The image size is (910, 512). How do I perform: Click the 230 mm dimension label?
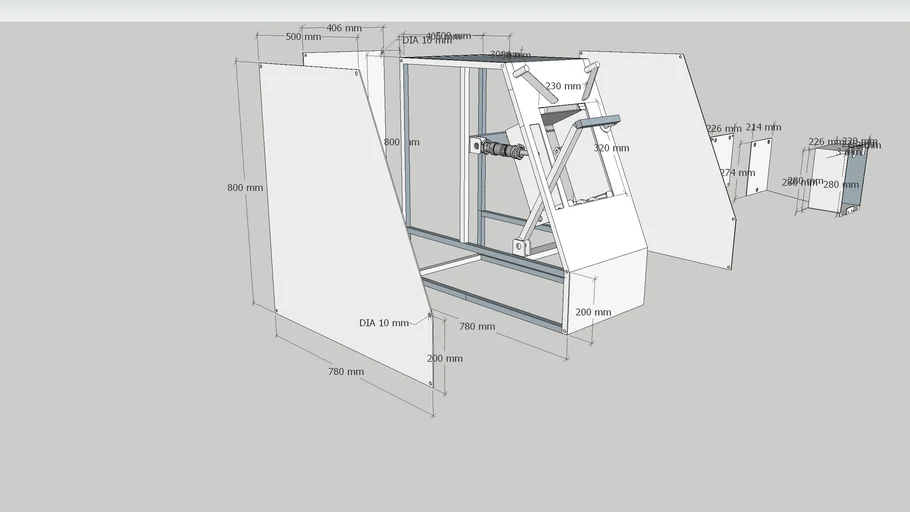tap(563, 86)
